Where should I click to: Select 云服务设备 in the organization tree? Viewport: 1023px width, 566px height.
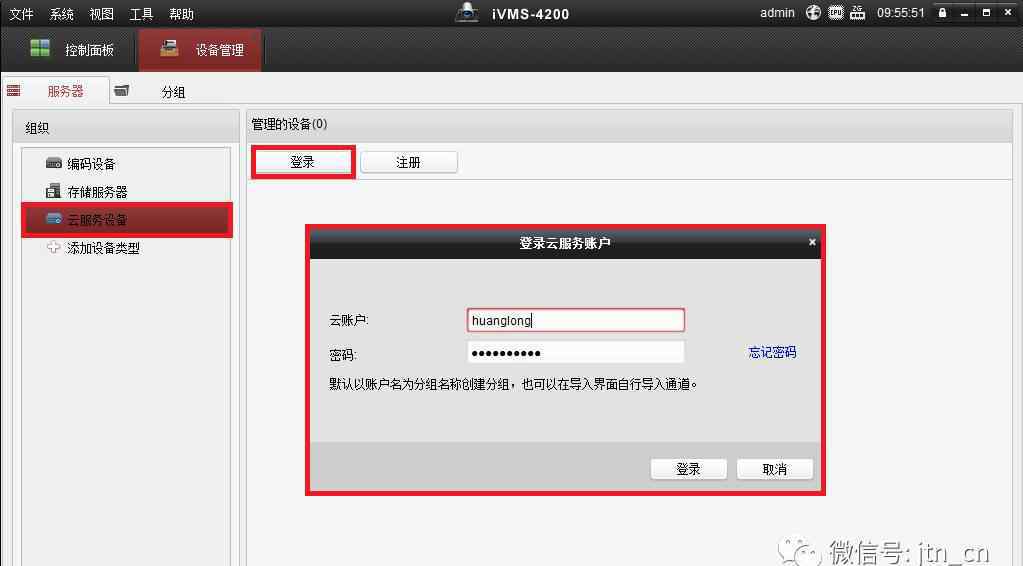coord(96,220)
